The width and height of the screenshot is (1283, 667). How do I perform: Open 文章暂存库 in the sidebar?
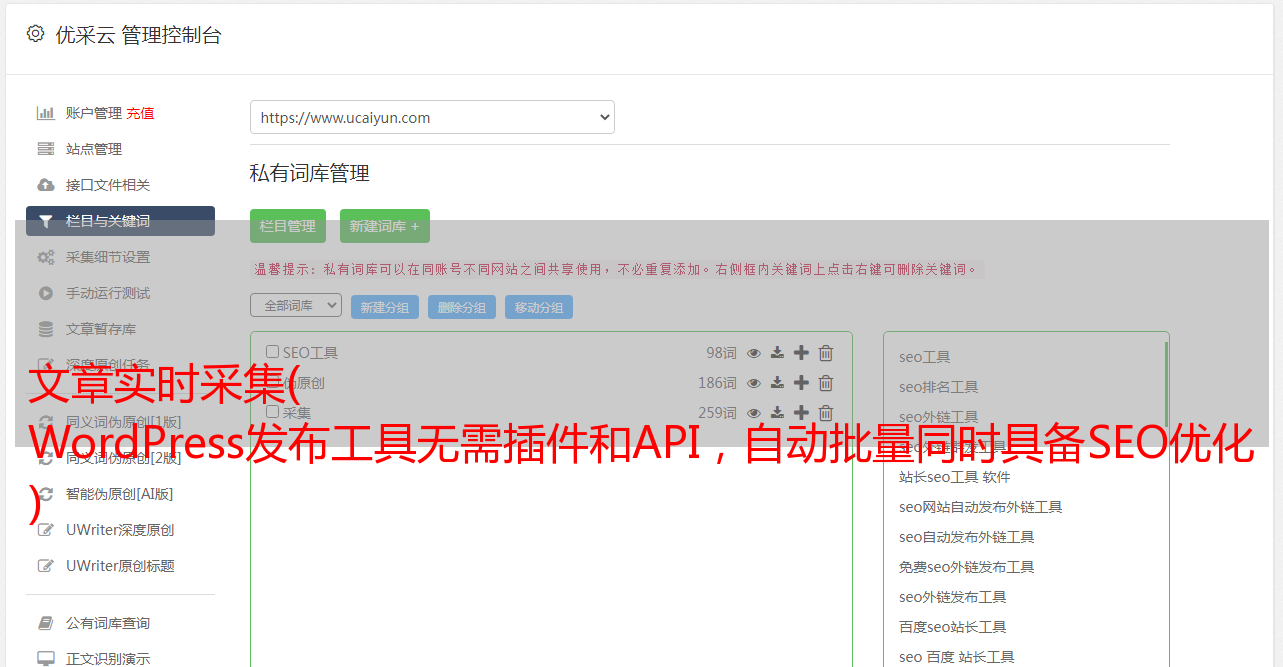coord(101,329)
